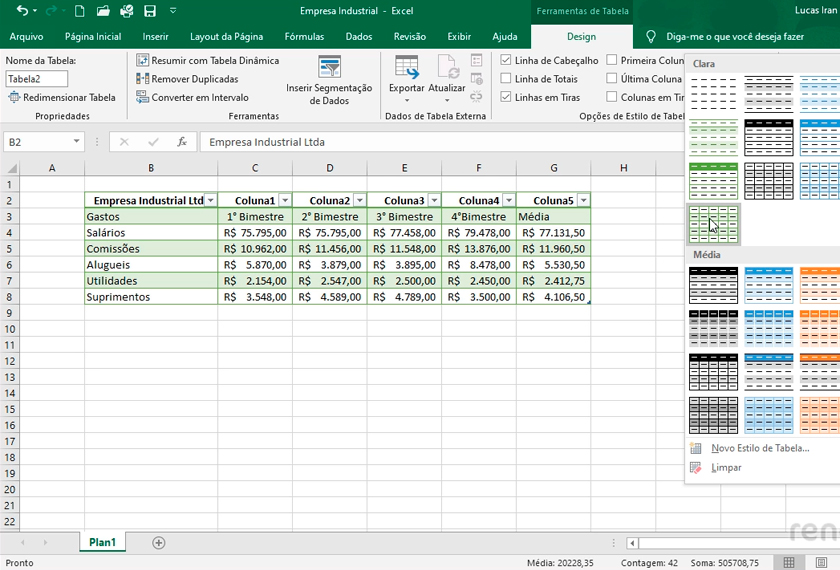Click Remover Duplicadas command
Image resolution: width=840 pixels, height=570 pixels.
(188, 79)
